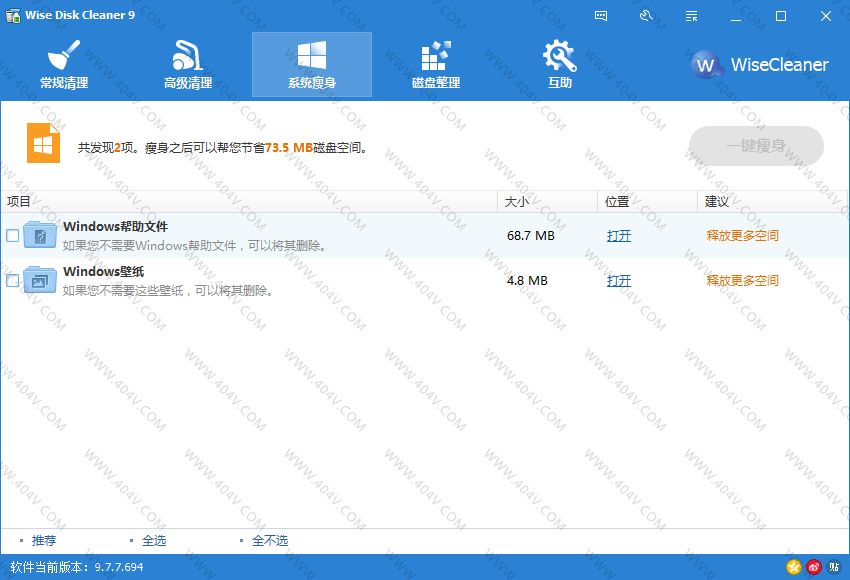Open the wrench settings icon in title bar
850x580 pixels.
pos(646,16)
